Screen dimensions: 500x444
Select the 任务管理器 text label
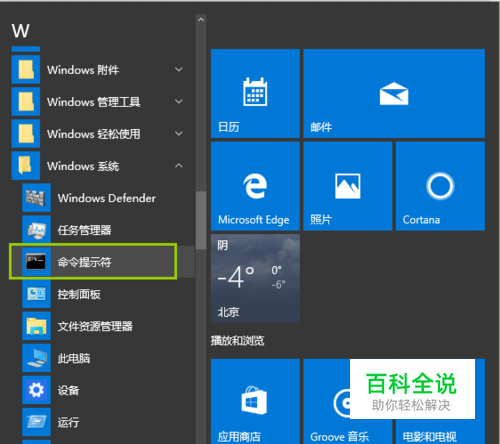pos(84,230)
